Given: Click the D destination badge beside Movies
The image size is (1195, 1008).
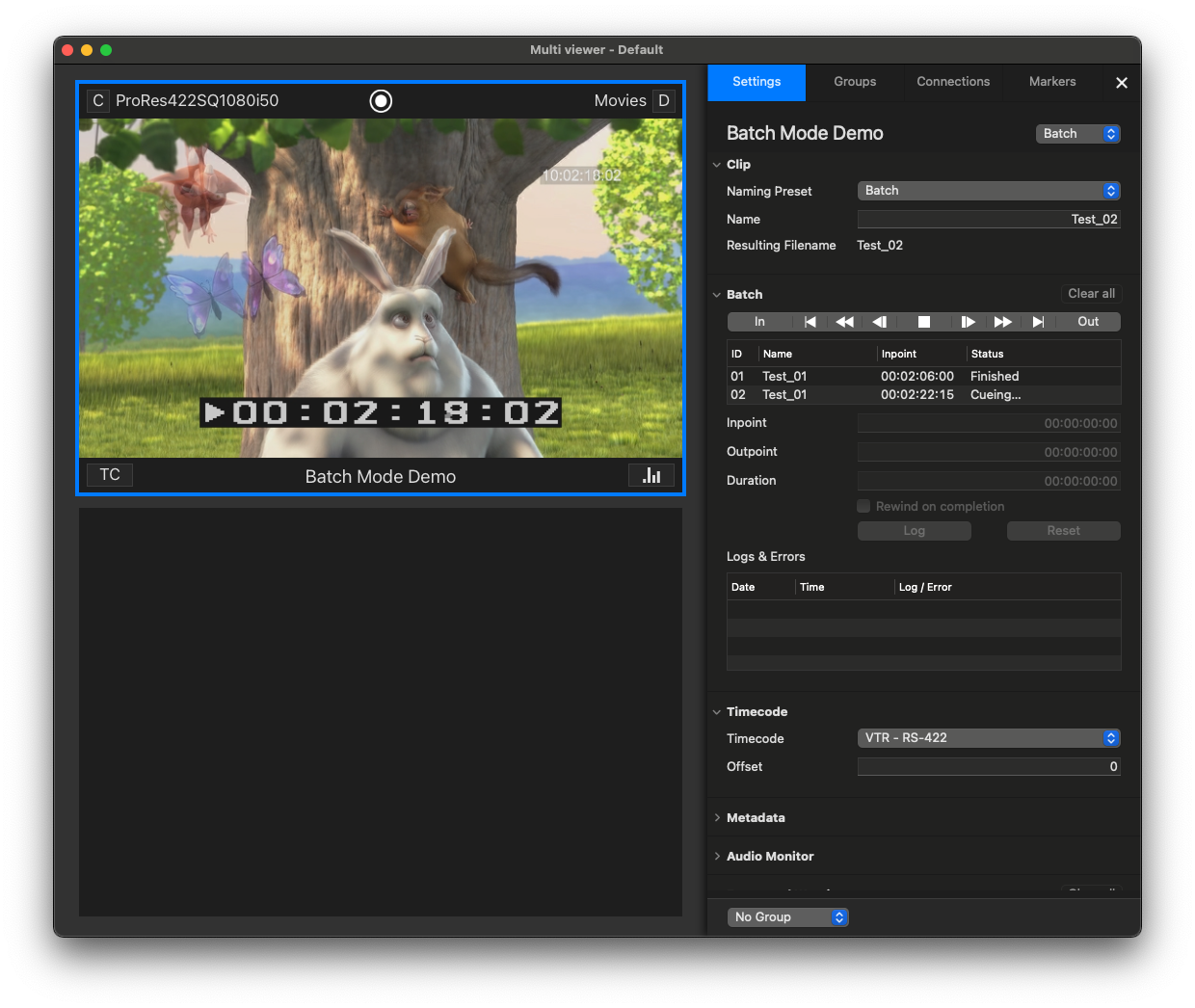Looking at the screenshot, I should pyautogui.click(x=664, y=100).
